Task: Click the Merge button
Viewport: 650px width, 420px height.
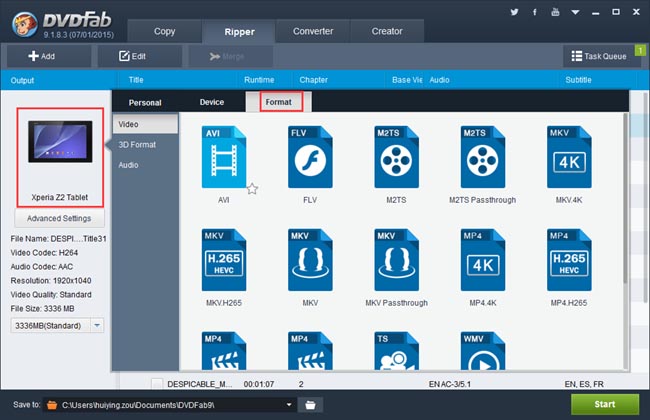Action: coord(231,56)
